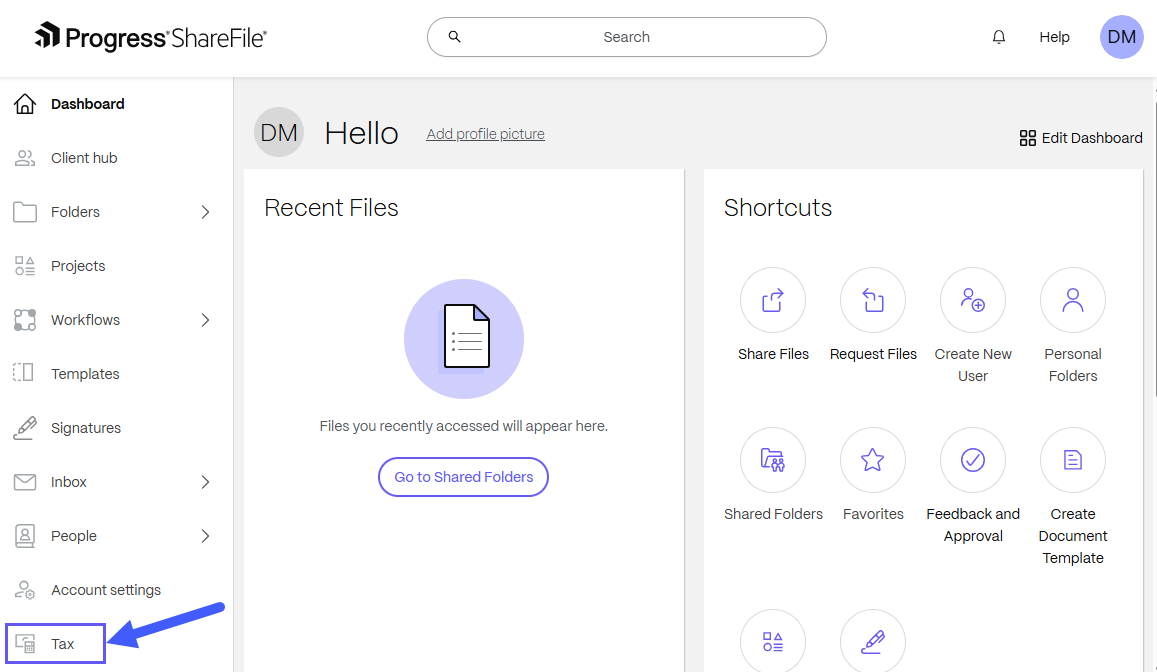Click the Request Files label
Viewport: 1157px width, 672px height.
click(x=873, y=354)
